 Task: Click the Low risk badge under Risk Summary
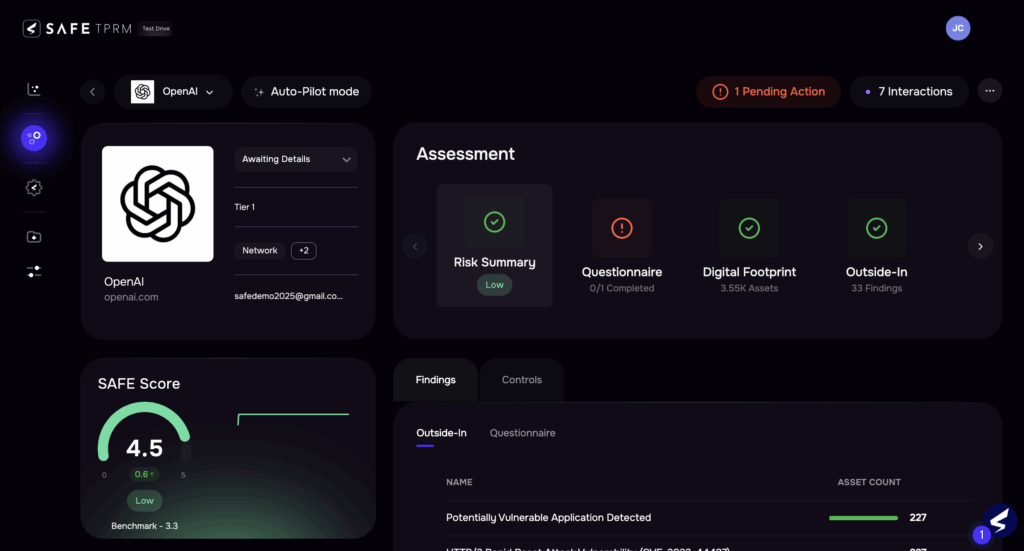click(494, 285)
